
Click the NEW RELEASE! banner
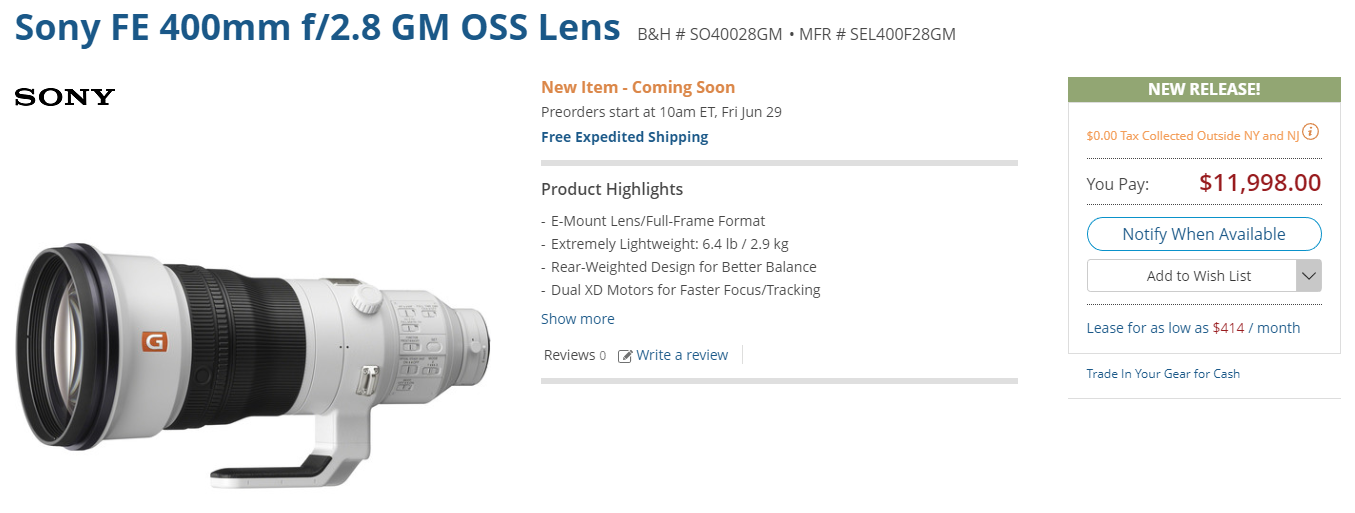pos(1203,89)
